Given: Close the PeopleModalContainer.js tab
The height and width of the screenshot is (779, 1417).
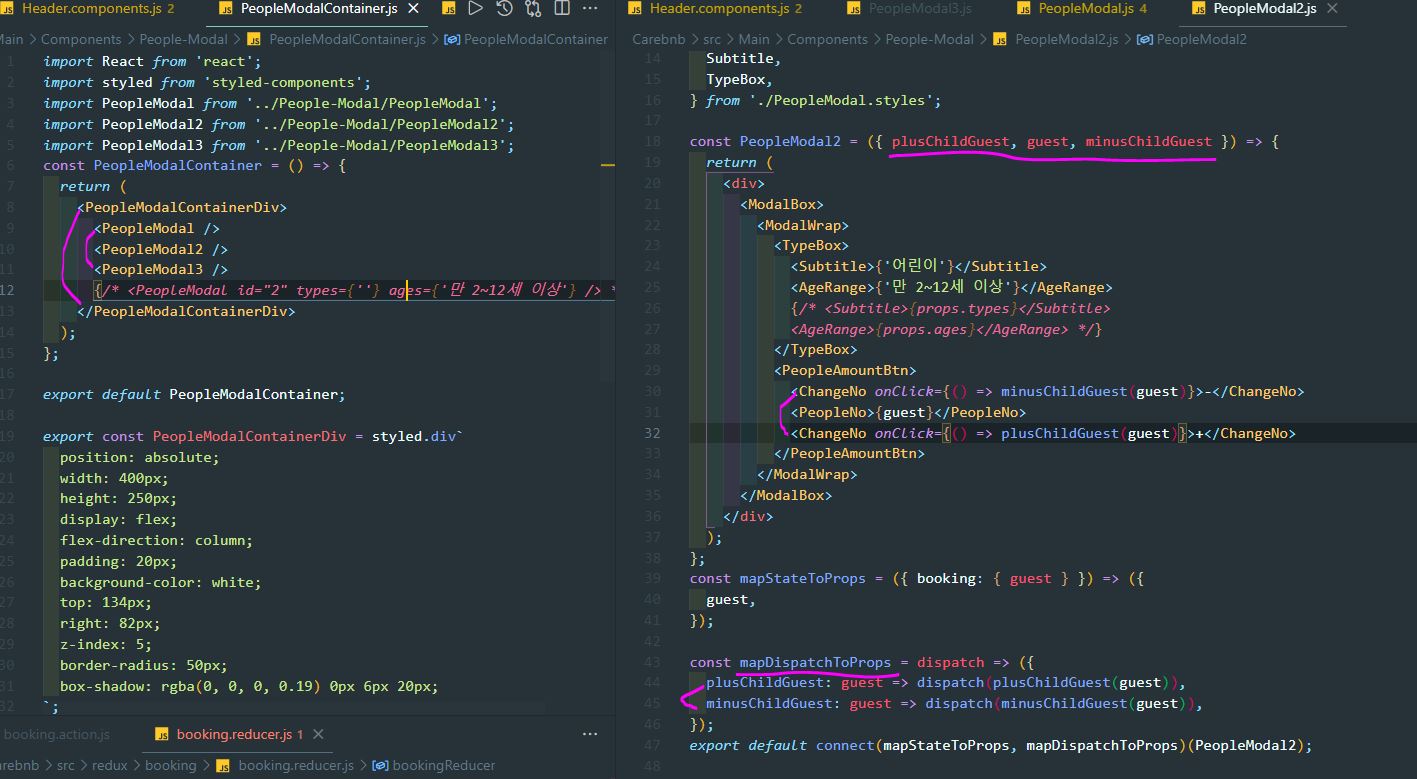Looking at the screenshot, I should [414, 8].
